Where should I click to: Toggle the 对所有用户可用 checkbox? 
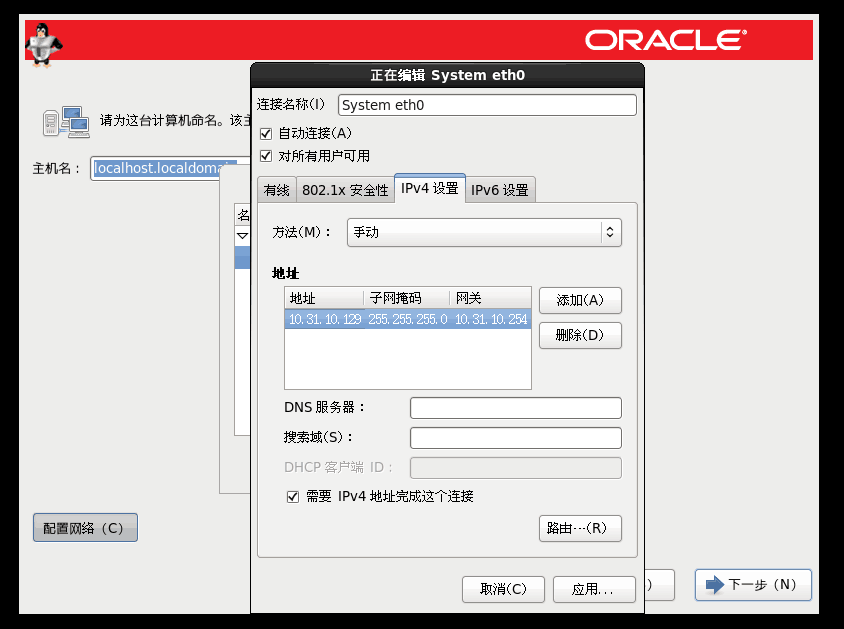pos(265,156)
